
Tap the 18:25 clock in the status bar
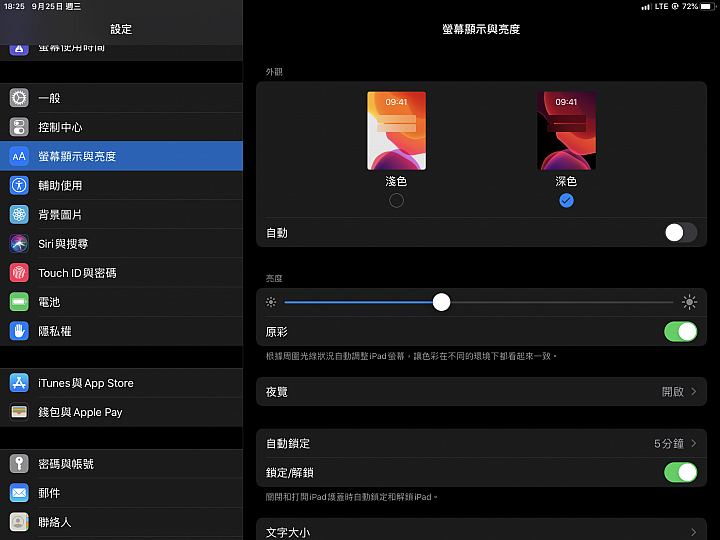[x=14, y=6]
